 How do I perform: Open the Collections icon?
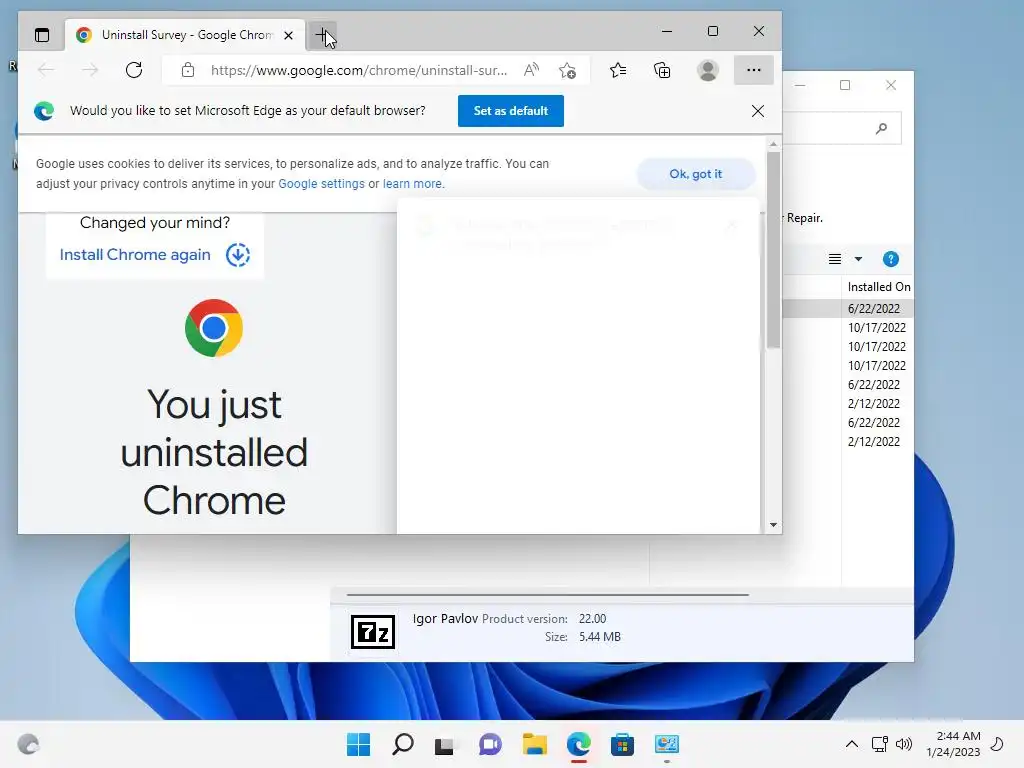pyautogui.click(x=662, y=70)
